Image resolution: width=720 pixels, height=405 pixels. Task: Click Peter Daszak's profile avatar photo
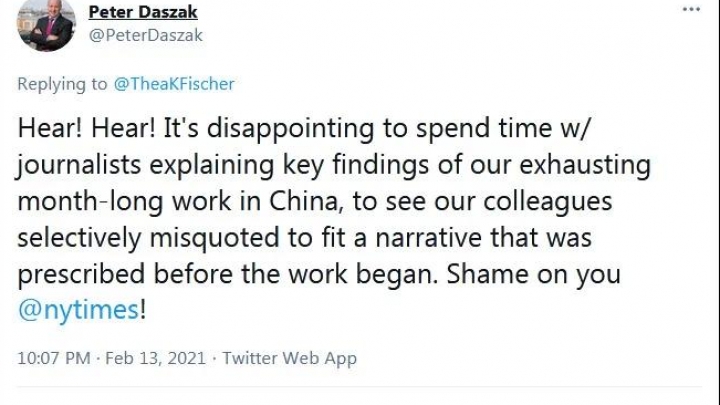(x=46, y=25)
